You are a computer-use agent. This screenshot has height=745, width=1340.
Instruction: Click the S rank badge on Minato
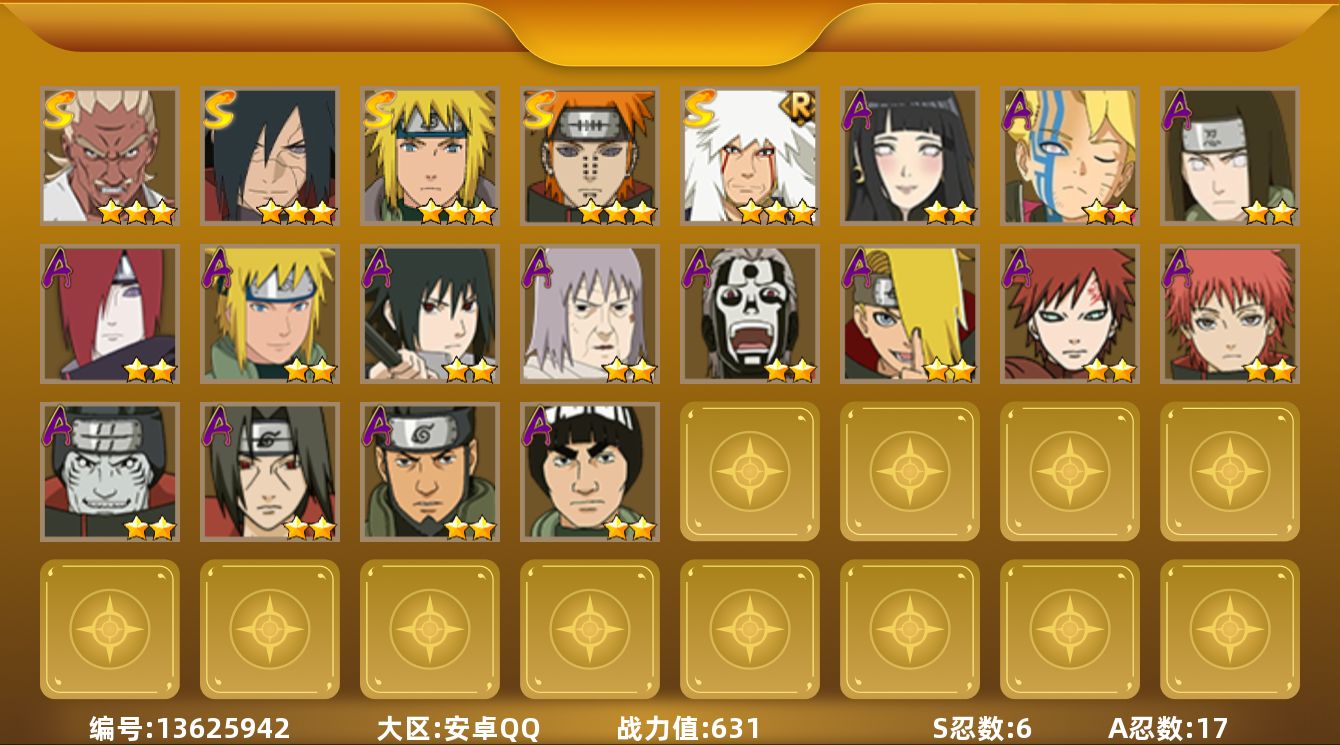(380, 108)
